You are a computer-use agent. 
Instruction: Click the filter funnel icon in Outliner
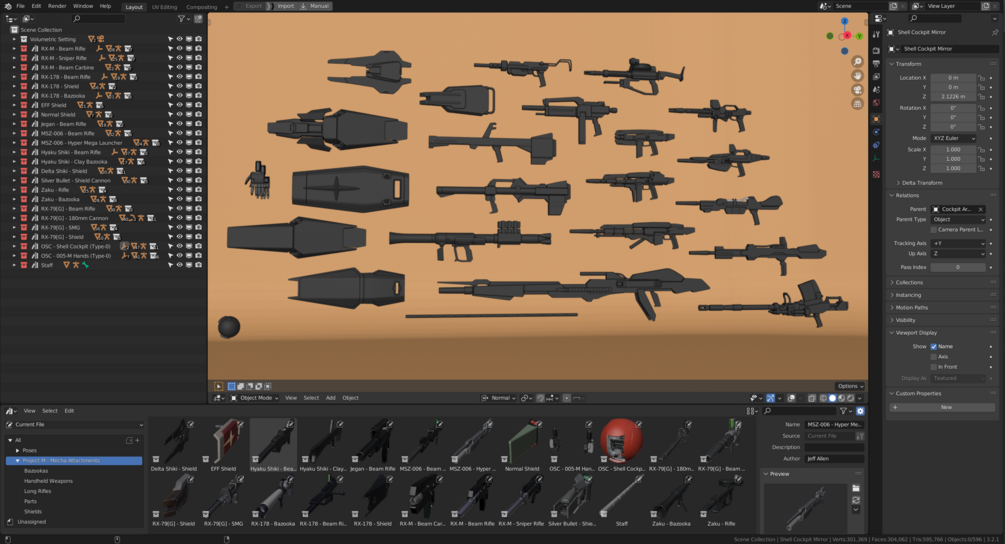(182, 19)
